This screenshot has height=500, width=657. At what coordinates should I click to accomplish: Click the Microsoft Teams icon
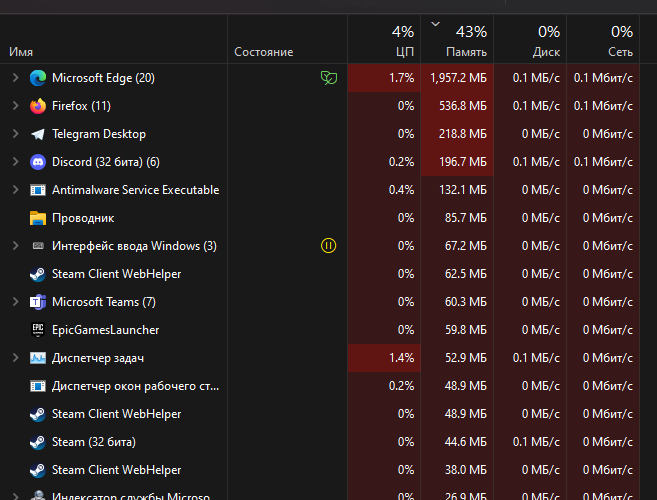38,302
